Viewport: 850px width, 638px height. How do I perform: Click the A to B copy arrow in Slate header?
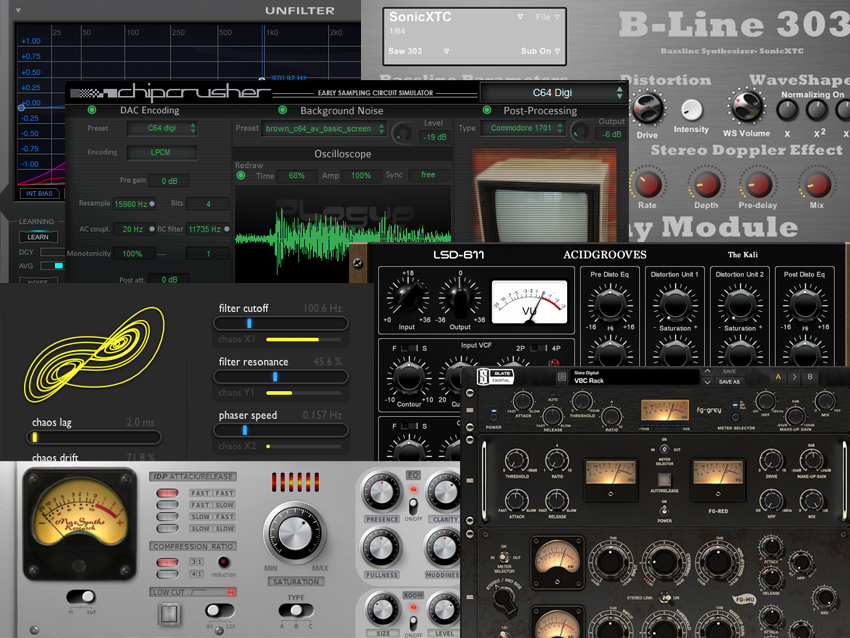coord(794,377)
